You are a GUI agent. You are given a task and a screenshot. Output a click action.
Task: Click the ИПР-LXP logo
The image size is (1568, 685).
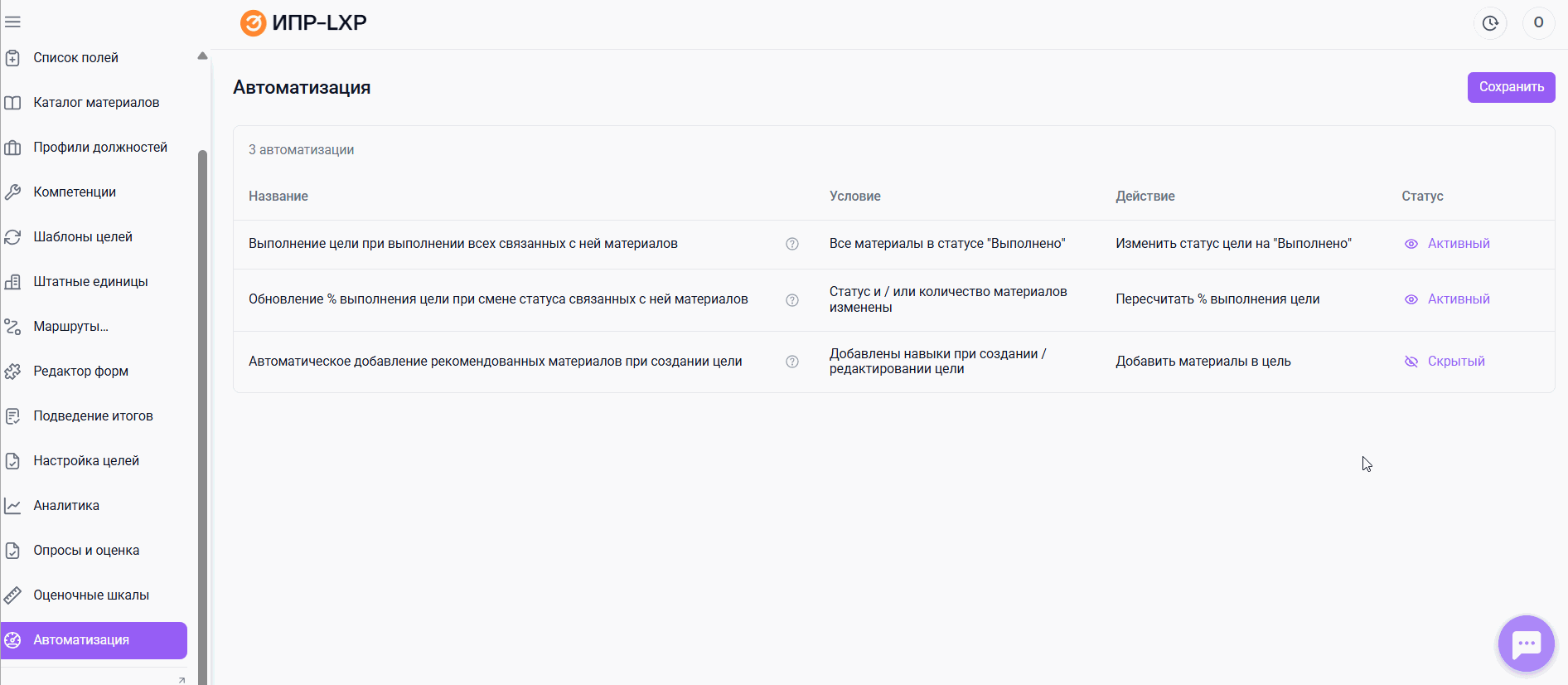[x=303, y=22]
